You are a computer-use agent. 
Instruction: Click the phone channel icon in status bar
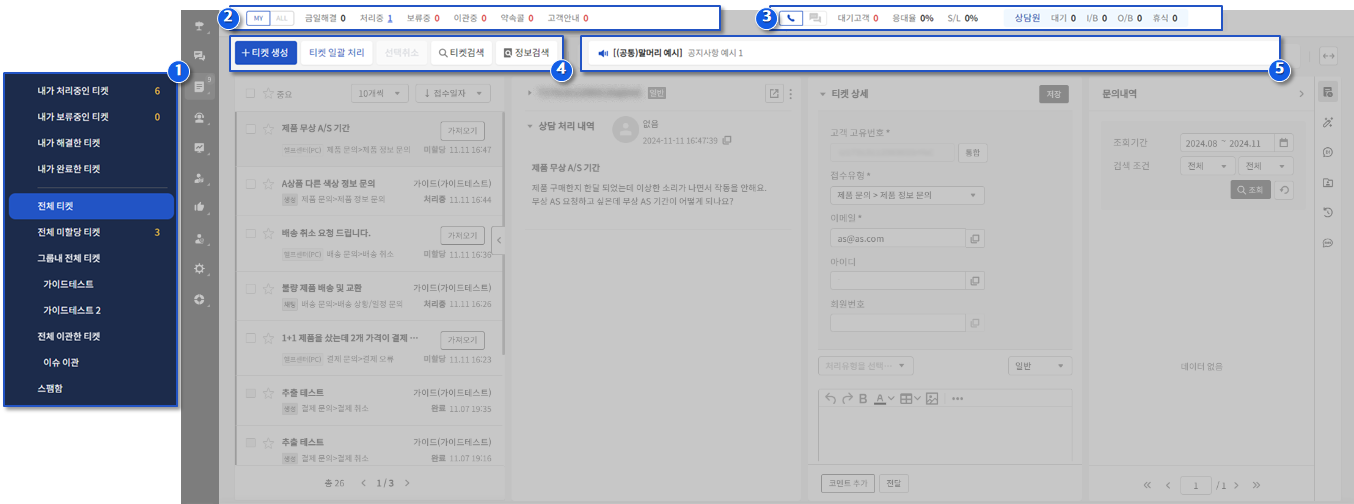click(790, 18)
